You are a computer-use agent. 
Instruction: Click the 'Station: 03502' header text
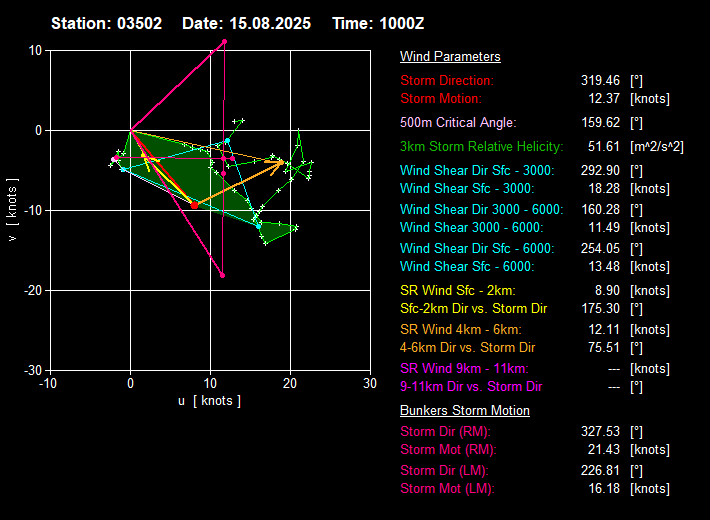(106, 24)
